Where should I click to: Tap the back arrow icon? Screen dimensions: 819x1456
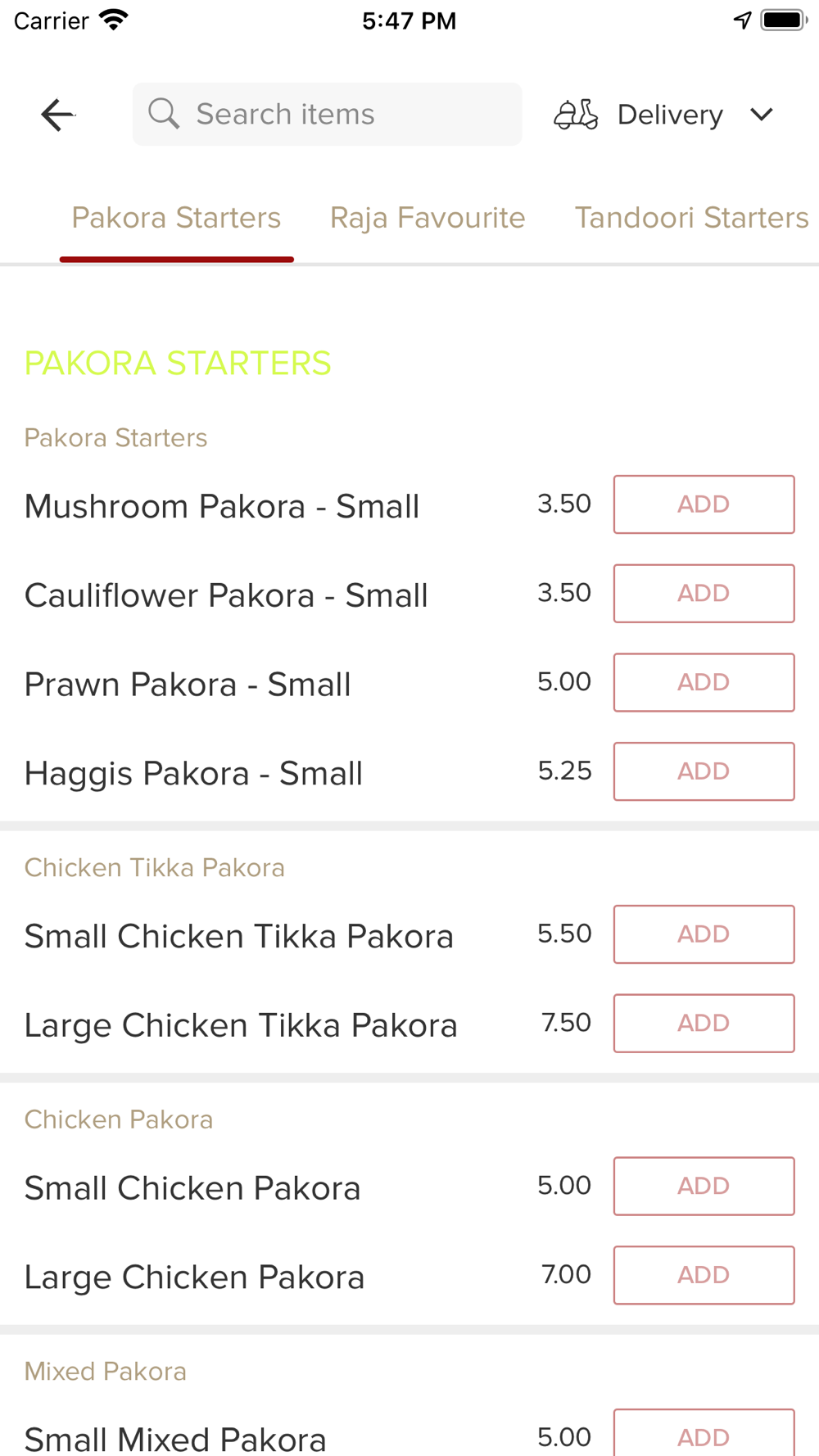tap(57, 115)
